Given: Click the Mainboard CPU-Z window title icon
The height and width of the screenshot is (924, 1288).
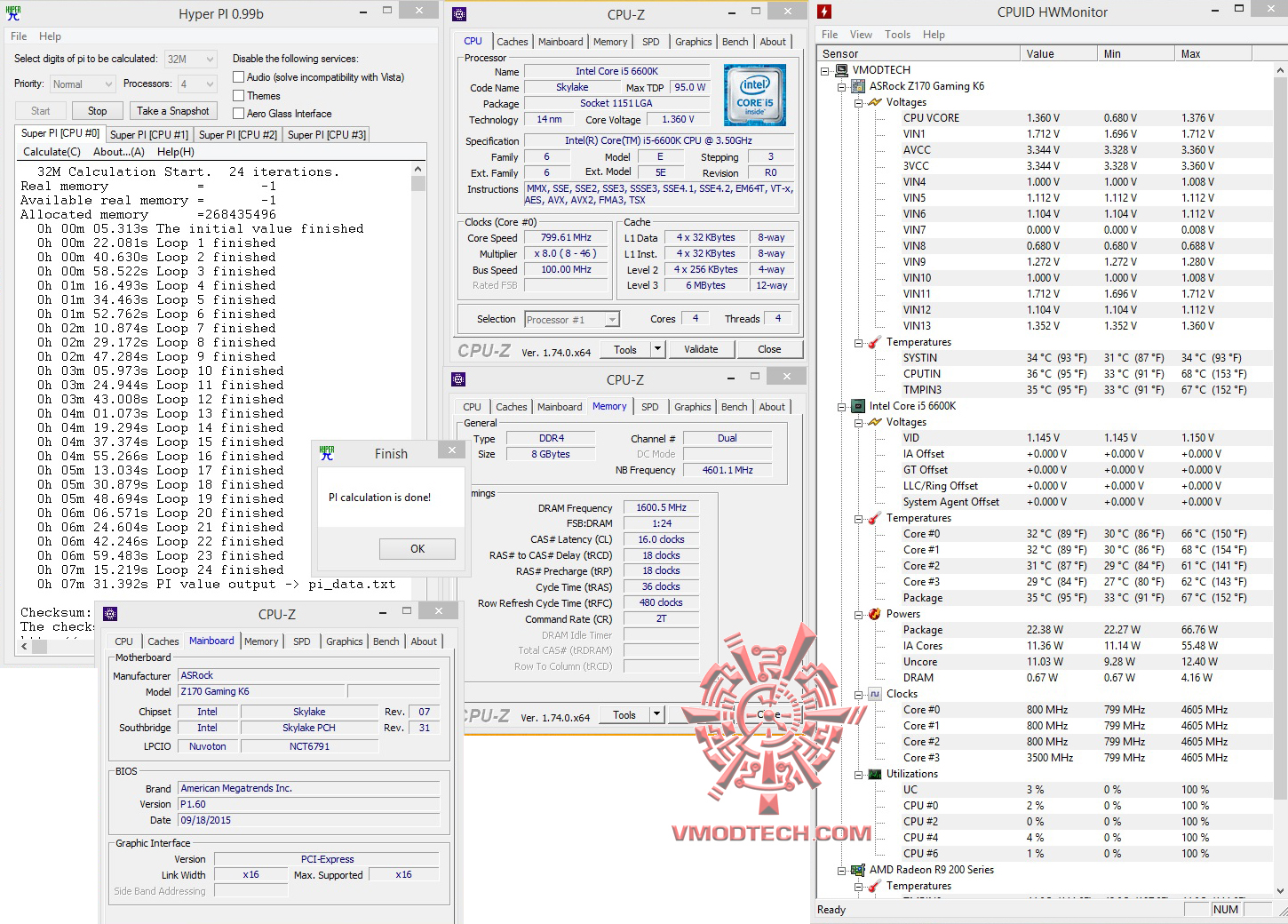Looking at the screenshot, I should [110, 614].
